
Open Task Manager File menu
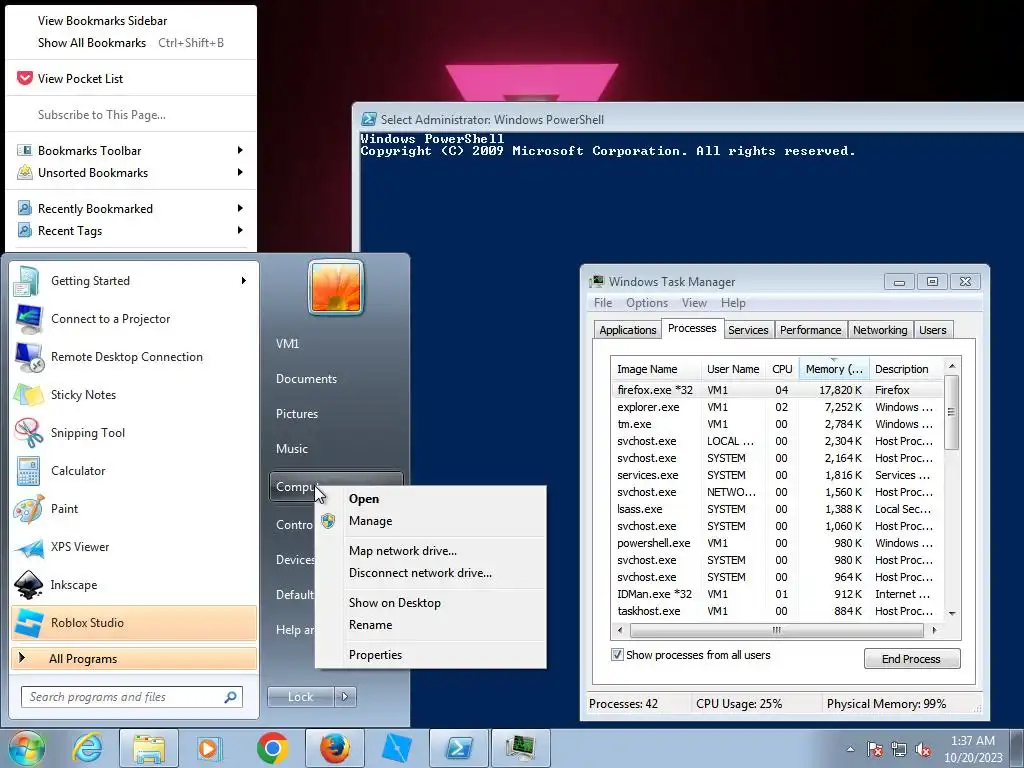pyautogui.click(x=603, y=303)
